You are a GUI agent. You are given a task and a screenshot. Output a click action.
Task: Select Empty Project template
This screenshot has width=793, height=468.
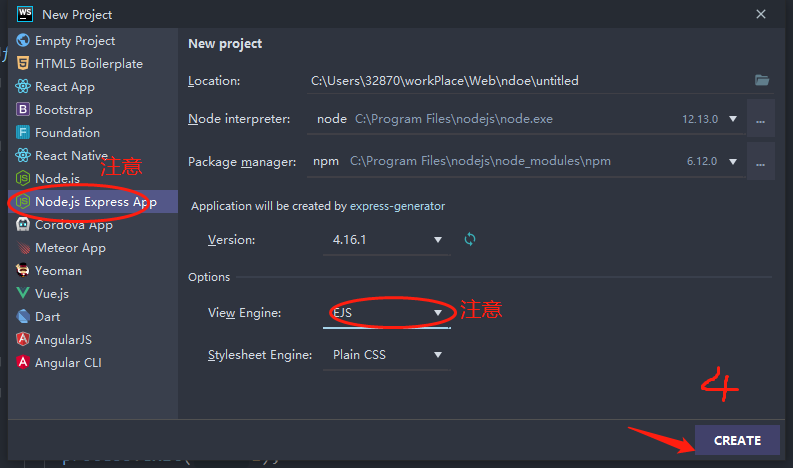[x=93, y=40]
